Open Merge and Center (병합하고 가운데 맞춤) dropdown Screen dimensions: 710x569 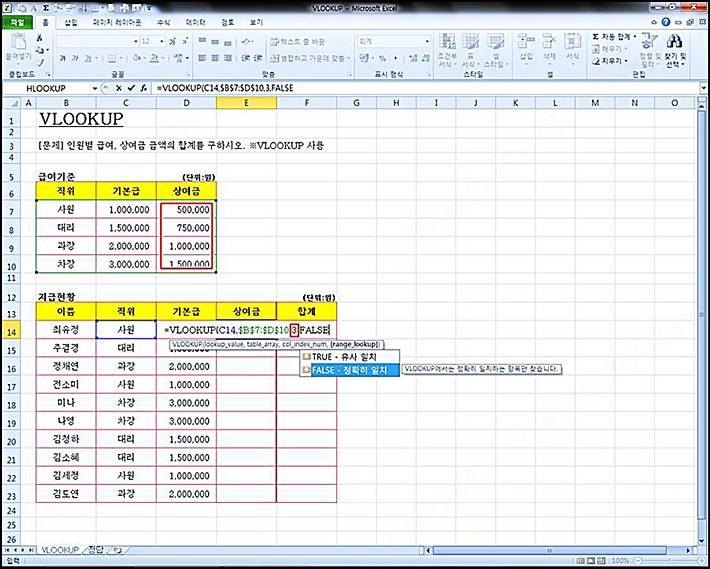click(x=349, y=58)
